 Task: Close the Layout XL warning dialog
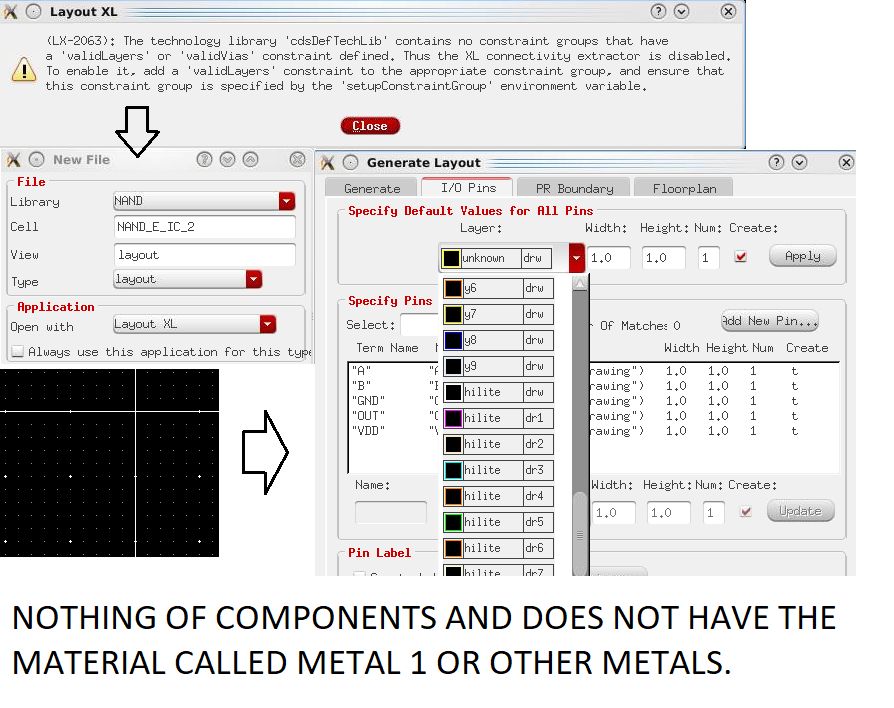(370, 125)
